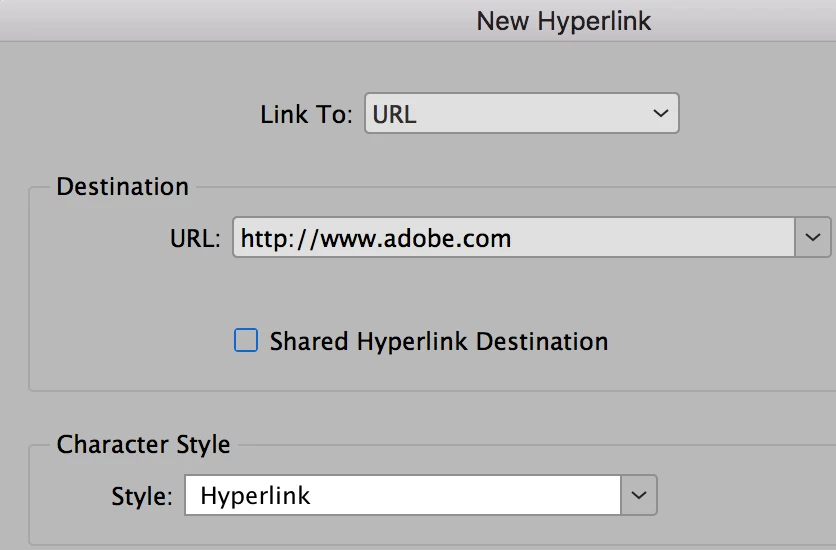Open the Link To dropdown
Image resolution: width=836 pixels, height=550 pixels.
coord(521,114)
